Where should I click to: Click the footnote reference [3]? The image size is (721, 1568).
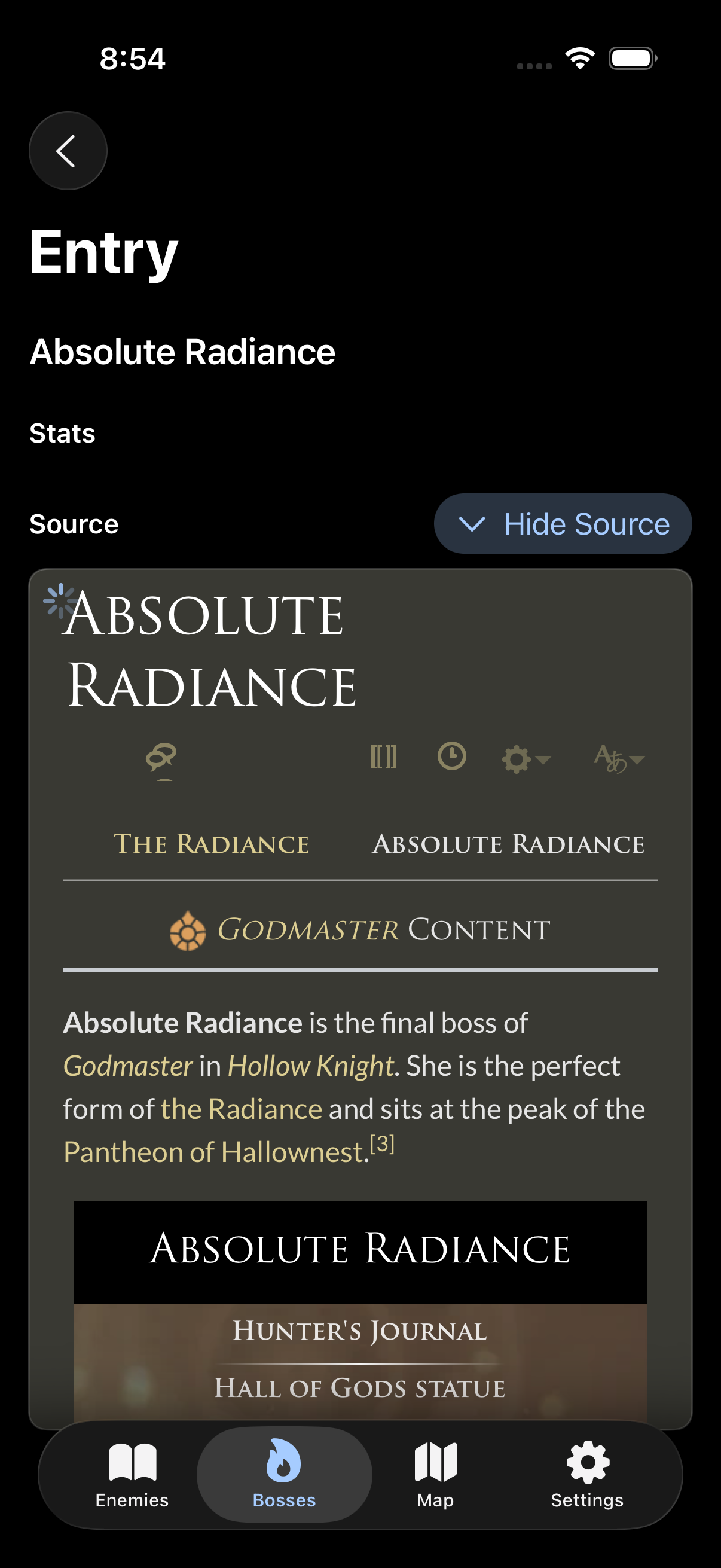point(383,1145)
